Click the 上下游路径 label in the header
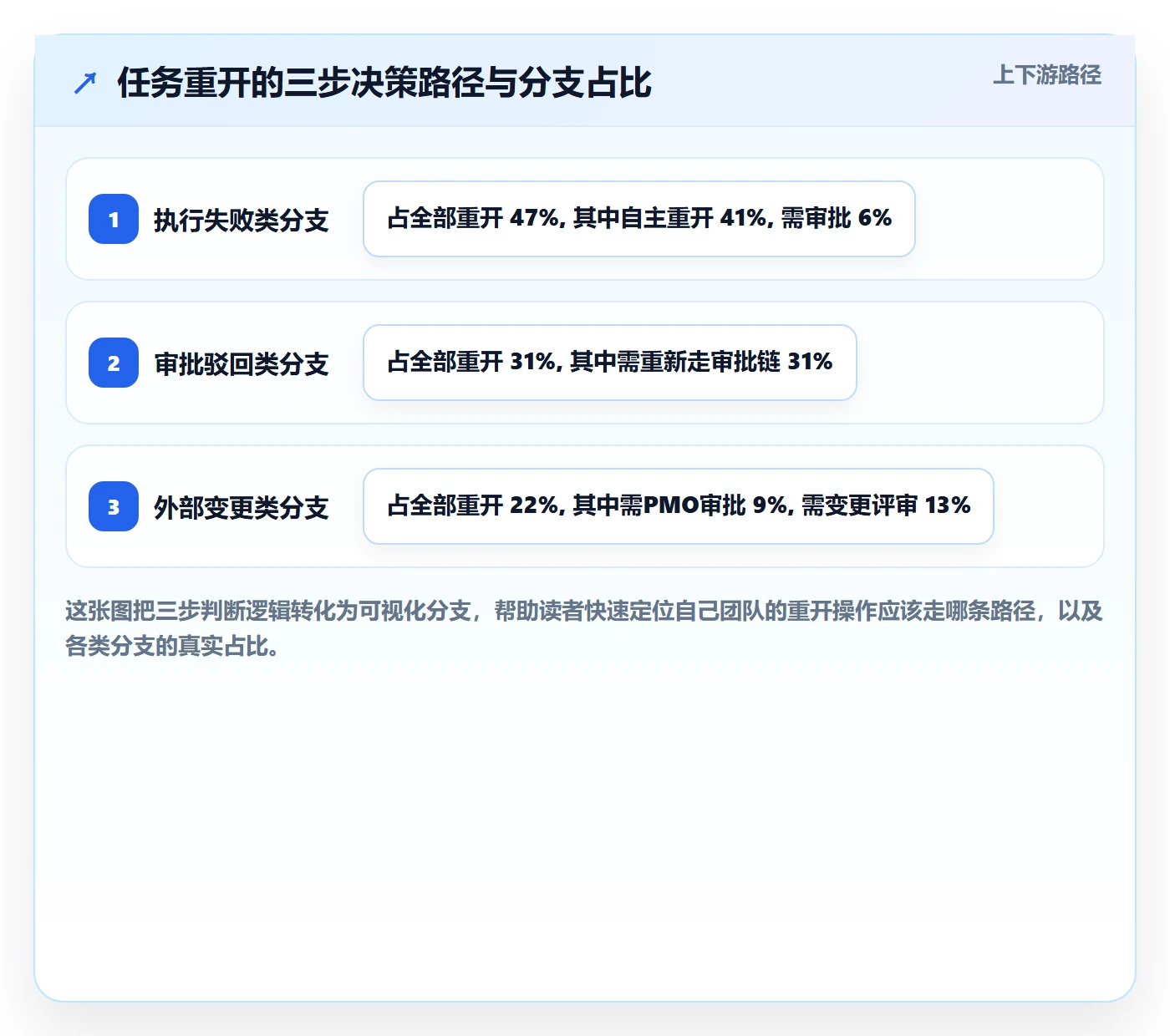This screenshot has height=1036, width=1170. click(x=1047, y=75)
